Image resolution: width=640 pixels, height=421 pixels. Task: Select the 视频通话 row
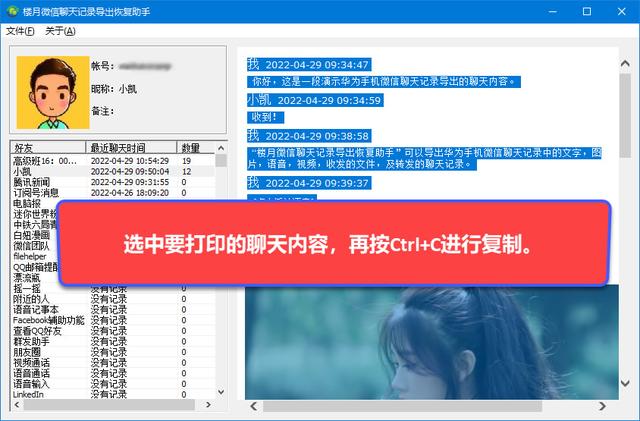[x=113, y=363]
